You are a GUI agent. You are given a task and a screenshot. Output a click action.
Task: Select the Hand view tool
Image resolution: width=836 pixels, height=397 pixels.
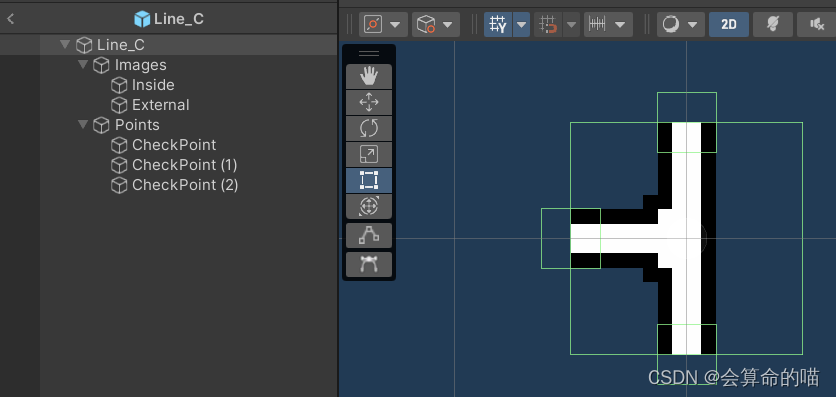point(368,76)
